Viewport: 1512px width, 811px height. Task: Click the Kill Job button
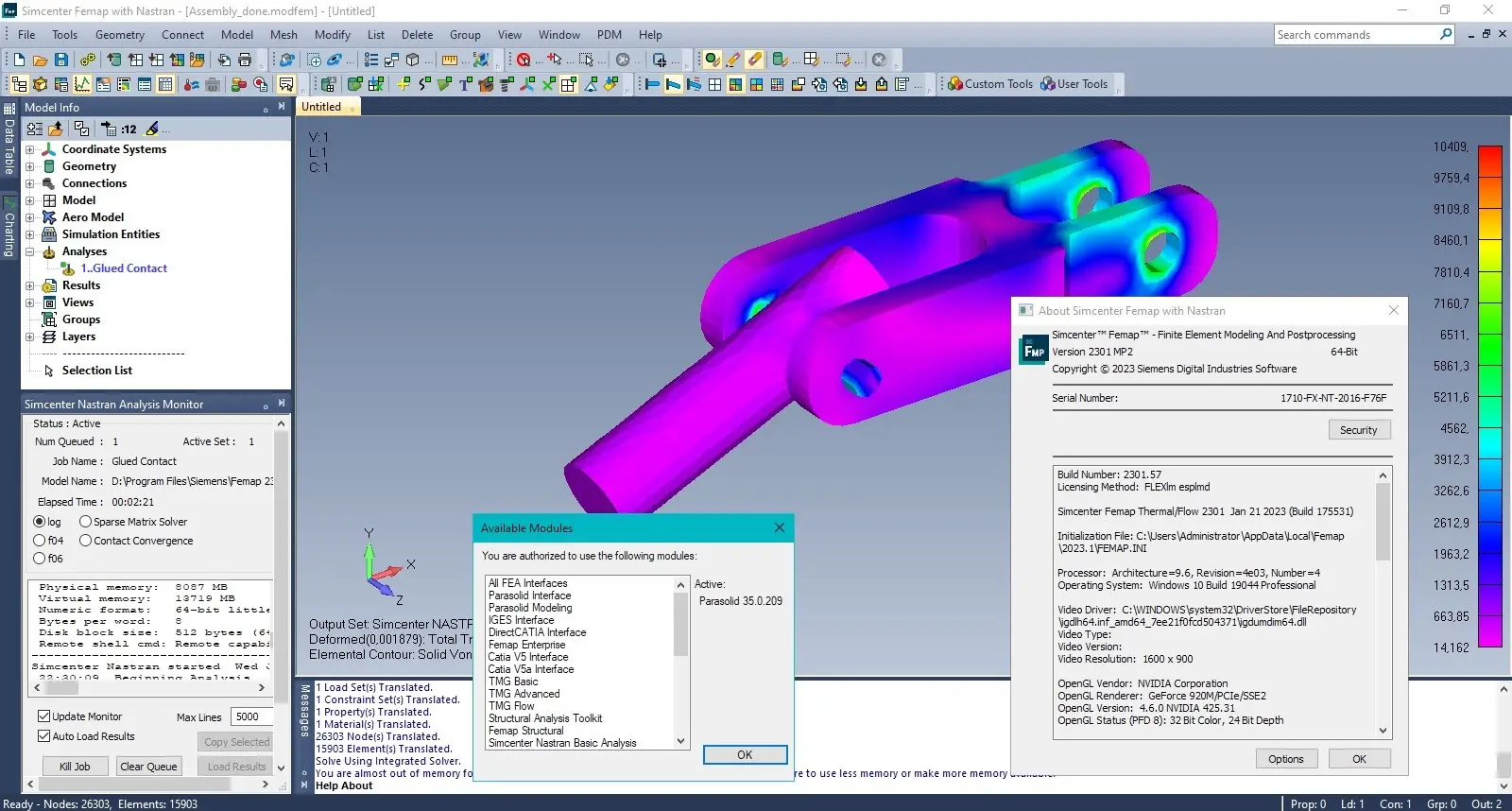point(75,767)
